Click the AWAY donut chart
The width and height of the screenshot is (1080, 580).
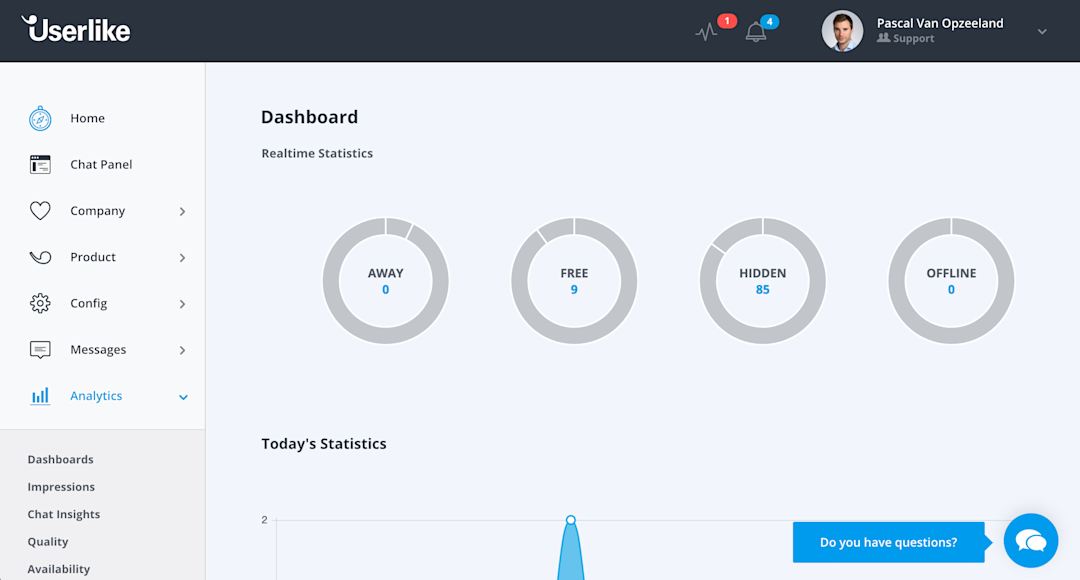pyautogui.click(x=386, y=281)
